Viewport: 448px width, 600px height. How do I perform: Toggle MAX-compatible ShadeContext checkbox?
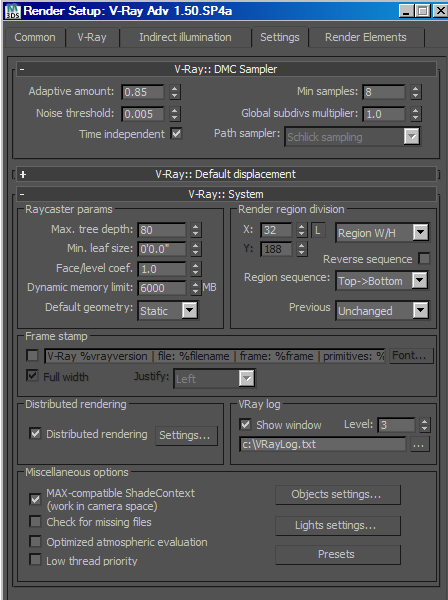click(x=36, y=499)
